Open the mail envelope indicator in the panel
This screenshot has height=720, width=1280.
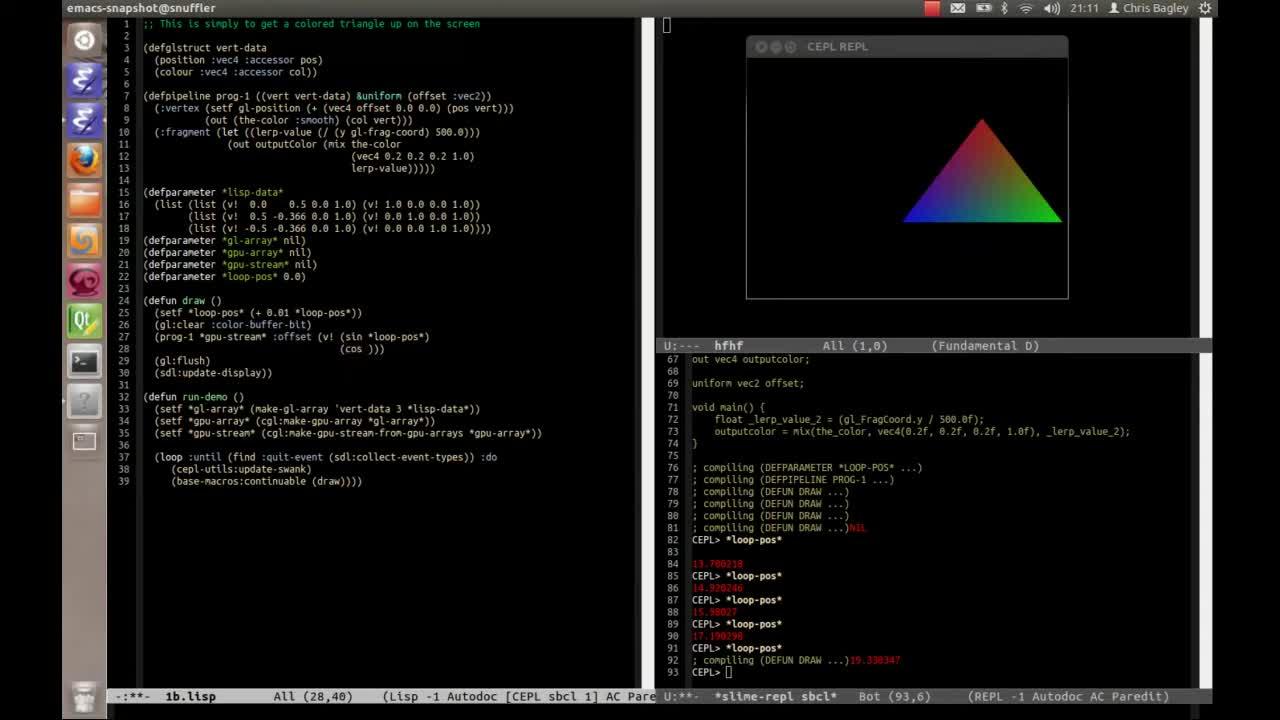tap(957, 8)
